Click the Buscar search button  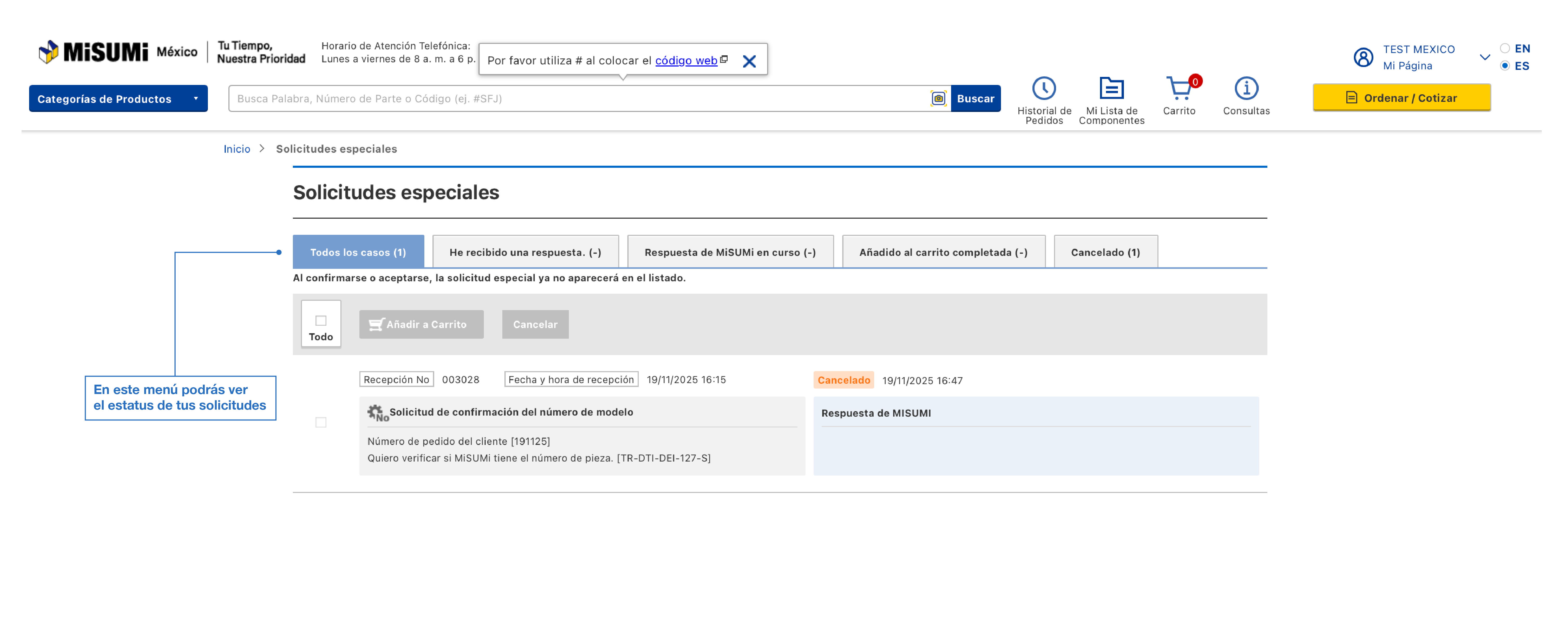click(x=975, y=98)
